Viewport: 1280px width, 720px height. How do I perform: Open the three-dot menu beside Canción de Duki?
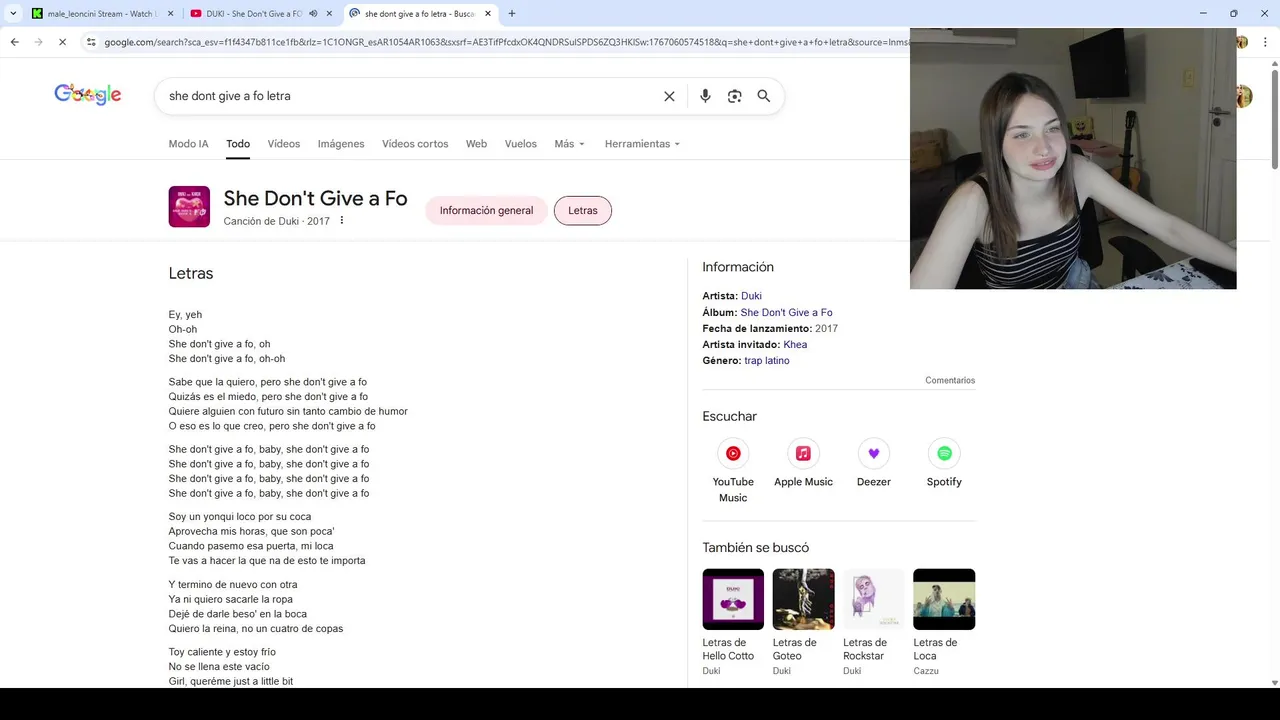tap(341, 220)
